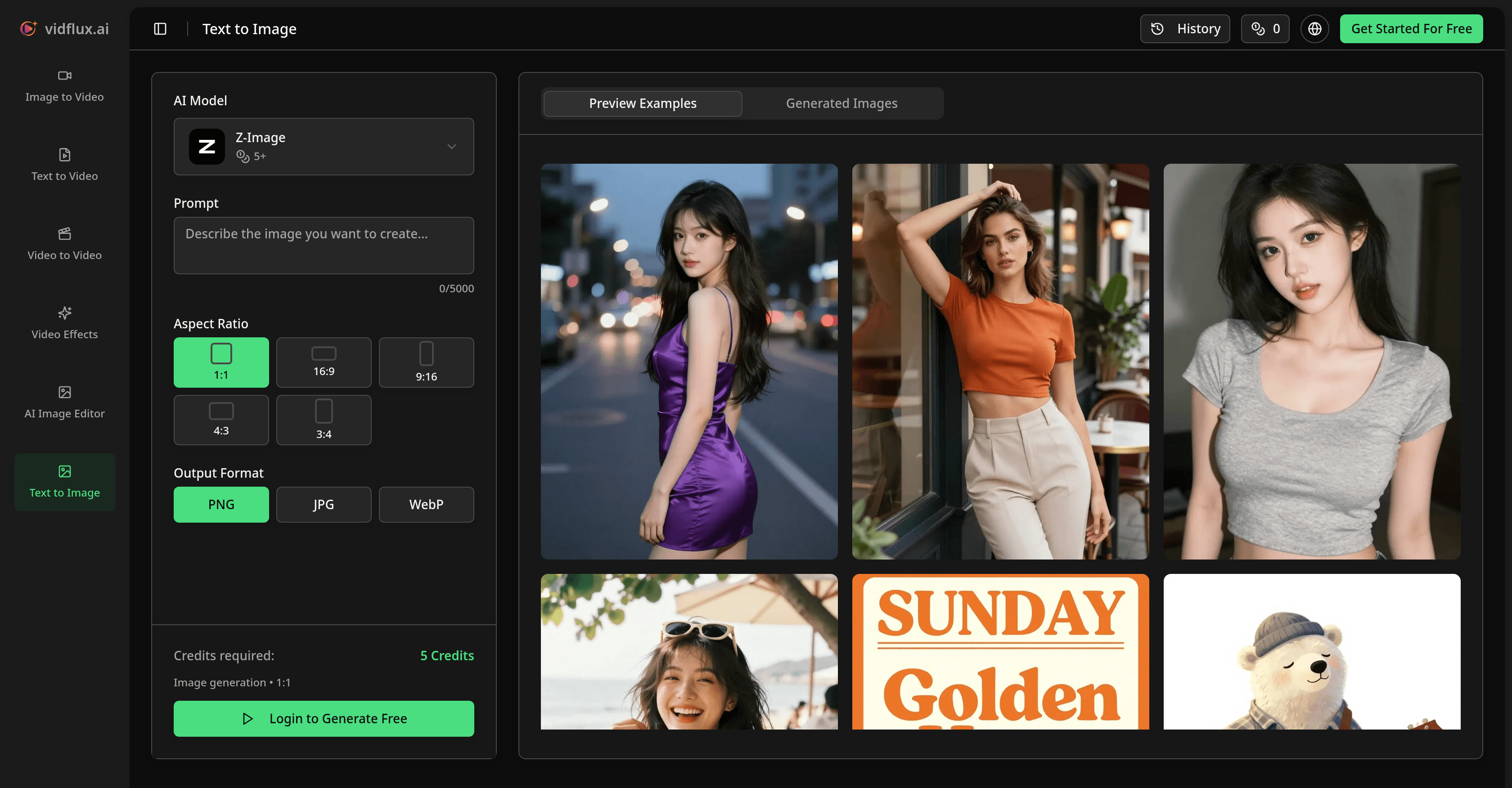The width and height of the screenshot is (1512, 788).
Task: Switch to the Generated Images tab
Action: click(841, 103)
